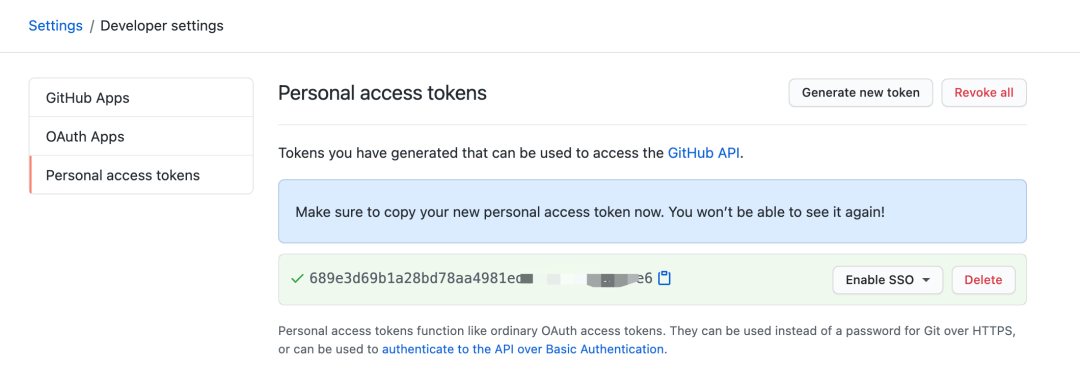Follow the authenticate to the API link

click(523, 349)
